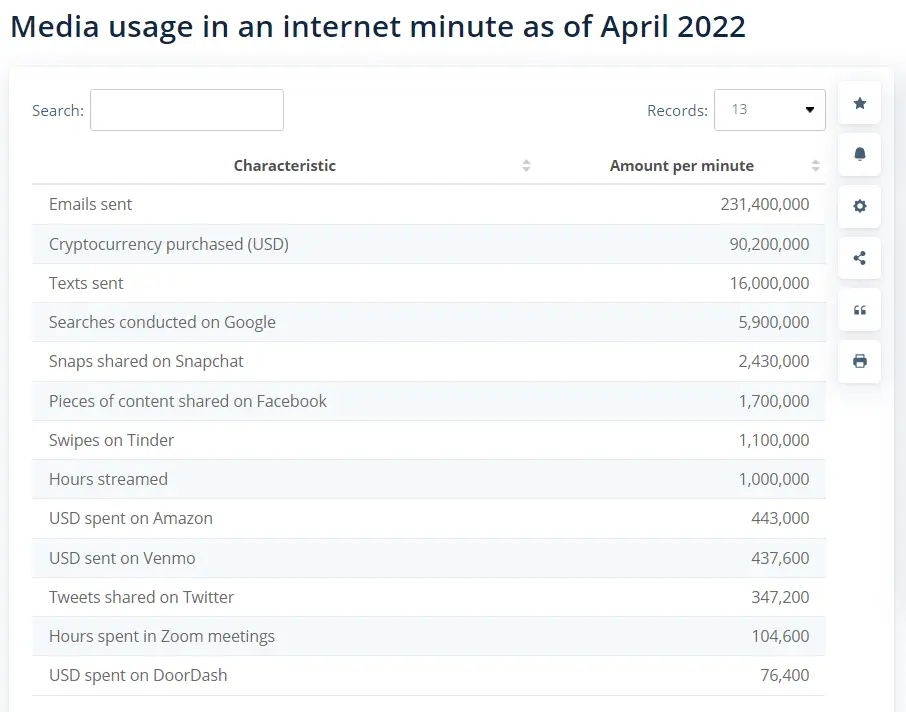
Task: Click the printer icon to print
Action: [859, 361]
